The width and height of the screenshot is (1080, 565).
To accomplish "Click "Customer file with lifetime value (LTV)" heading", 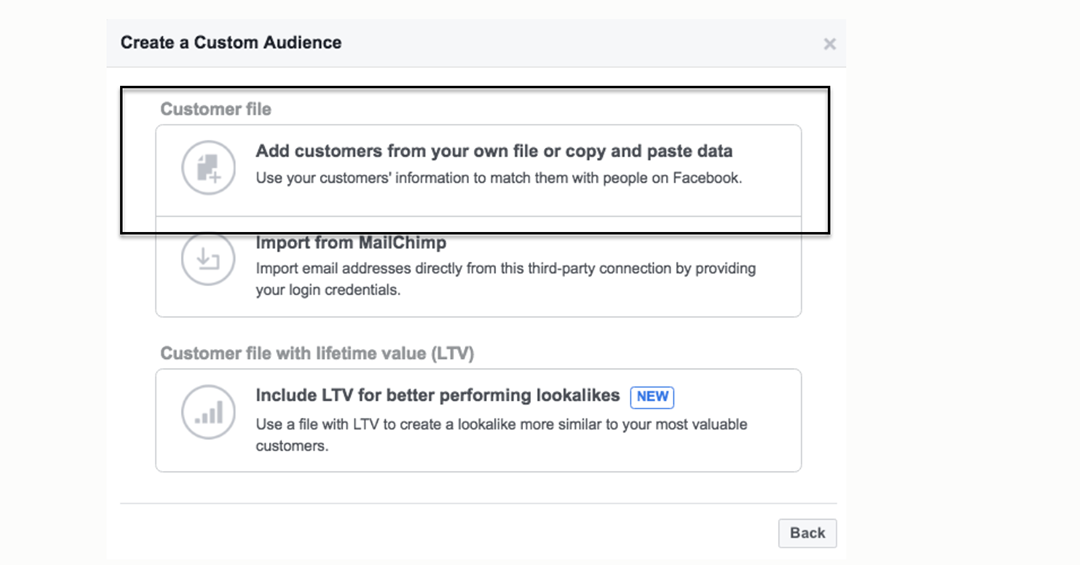I will tap(317, 353).
